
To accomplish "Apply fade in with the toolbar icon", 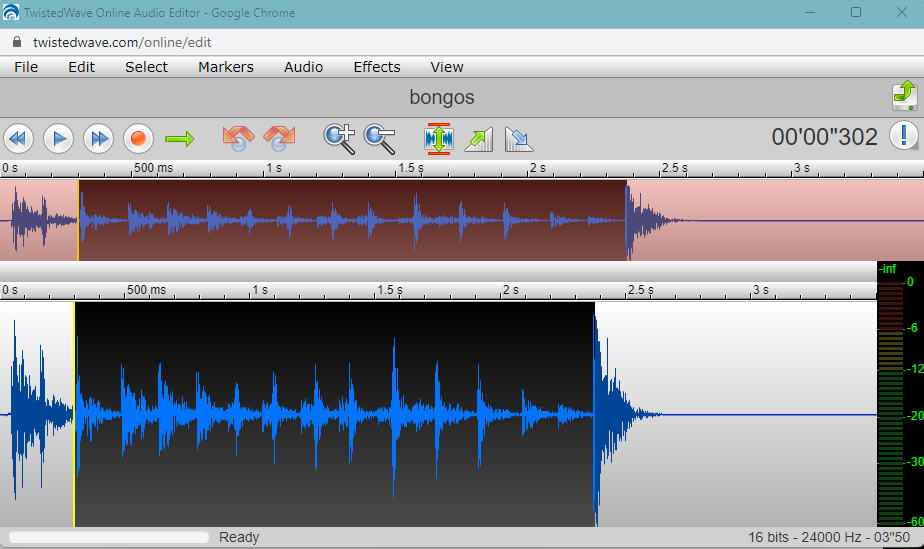I will click(x=478, y=140).
